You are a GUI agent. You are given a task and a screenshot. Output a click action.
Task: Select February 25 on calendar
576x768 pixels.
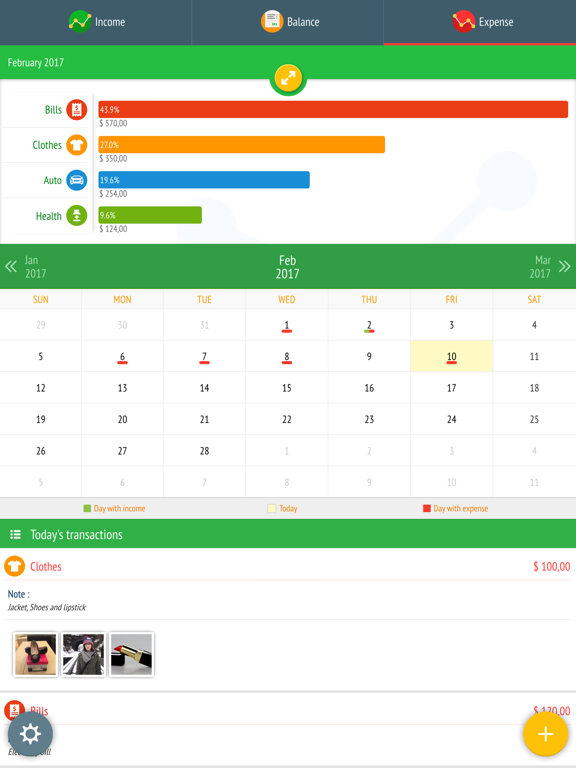534,419
